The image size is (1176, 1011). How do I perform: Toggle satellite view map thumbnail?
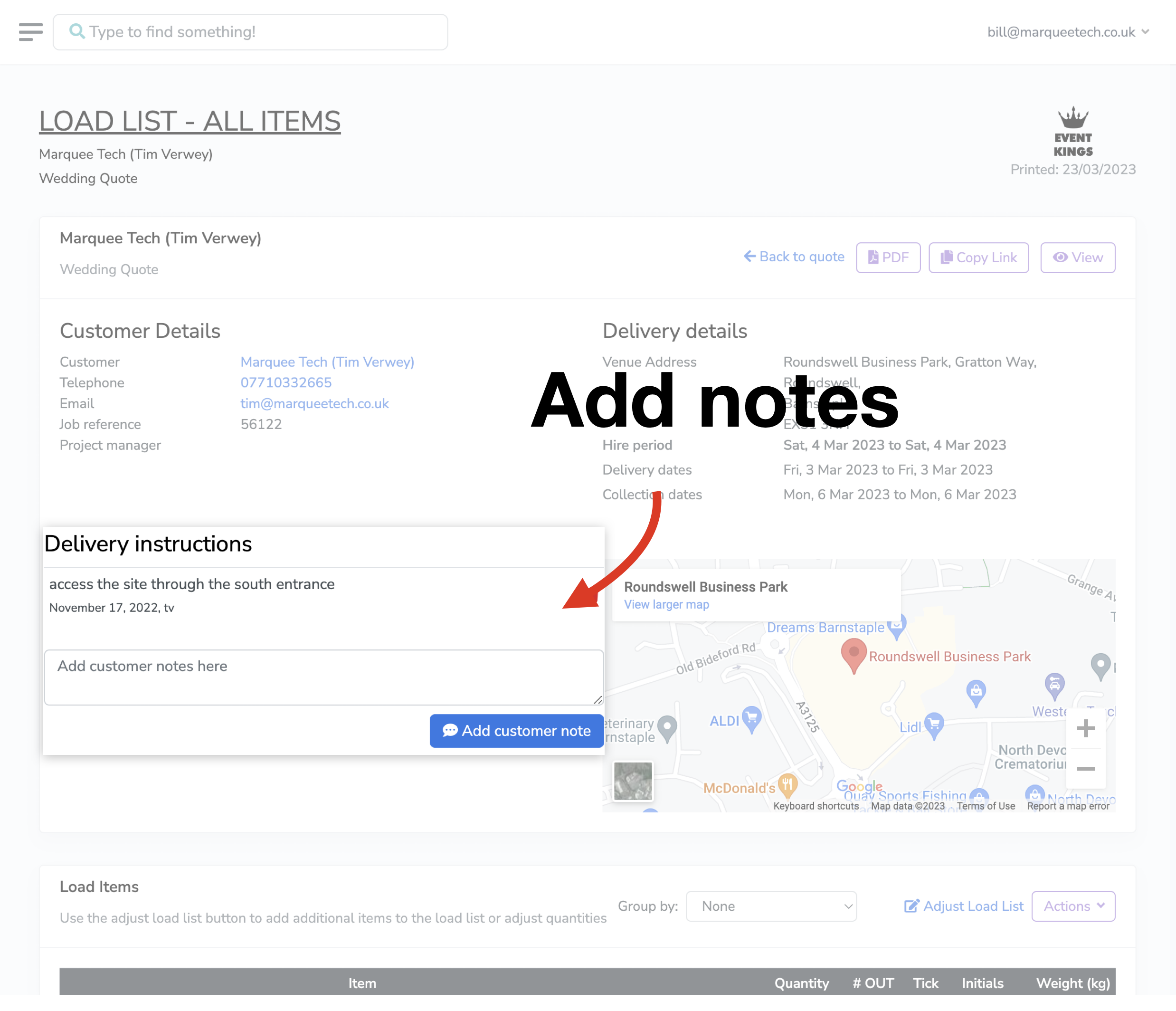coord(633,781)
